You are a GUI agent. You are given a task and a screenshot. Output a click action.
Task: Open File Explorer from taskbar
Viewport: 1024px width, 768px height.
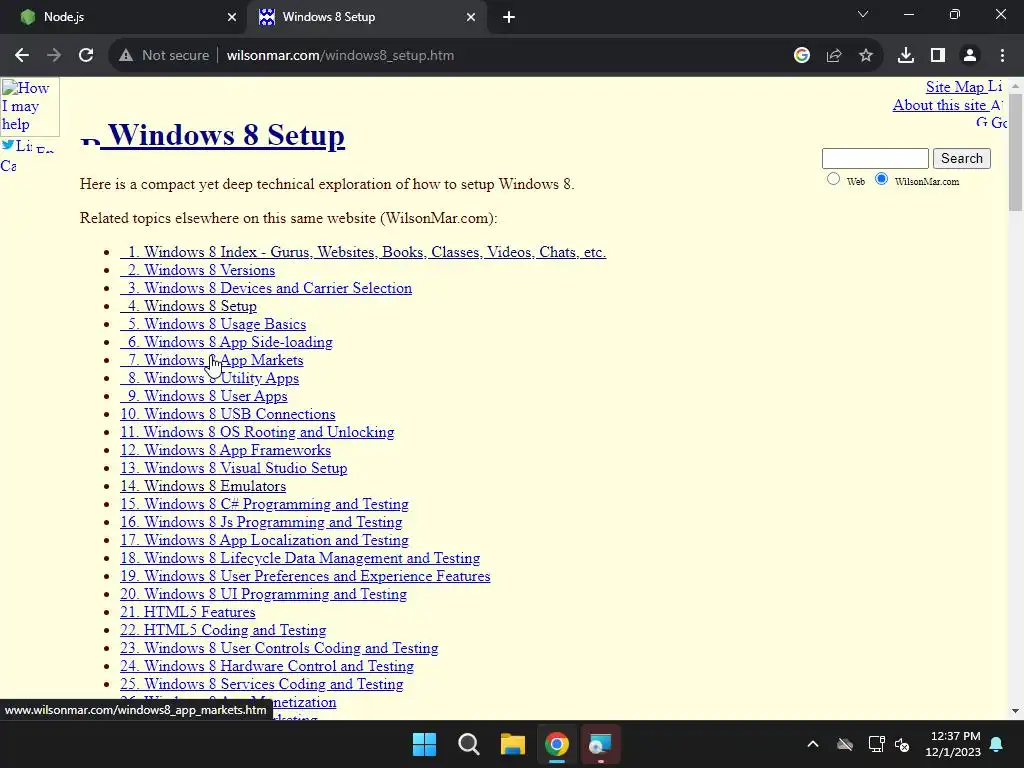(x=513, y=744)
